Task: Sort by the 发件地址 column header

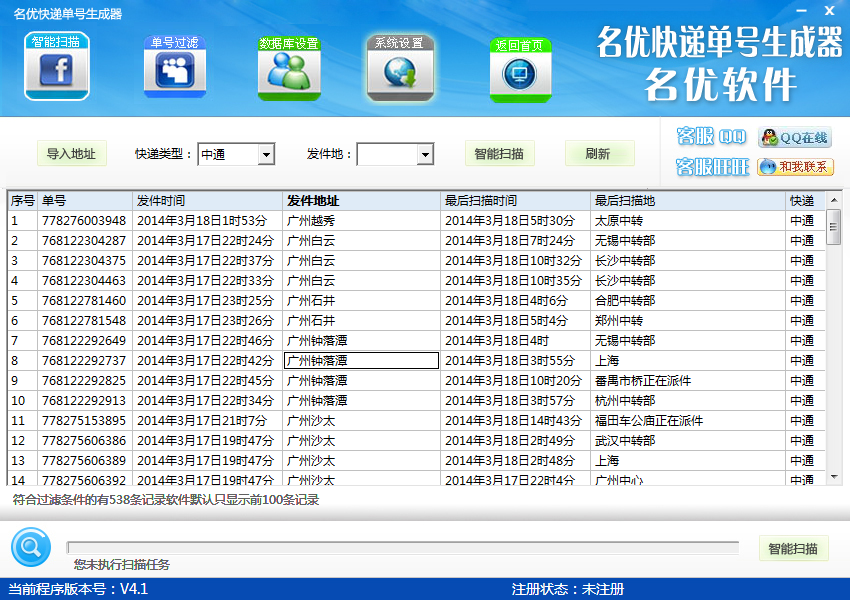Action: tap(362, 201)
